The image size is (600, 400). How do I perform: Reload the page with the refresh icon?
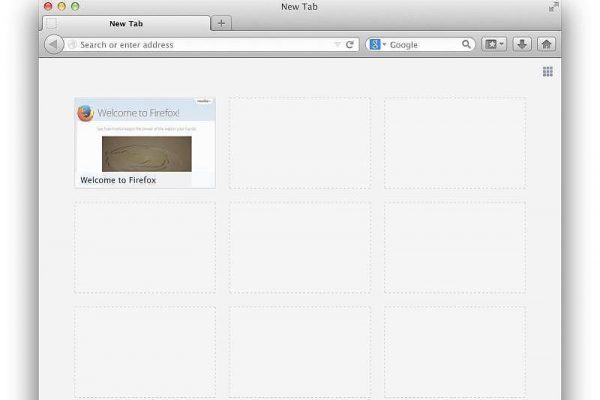(x=350, y=44)
